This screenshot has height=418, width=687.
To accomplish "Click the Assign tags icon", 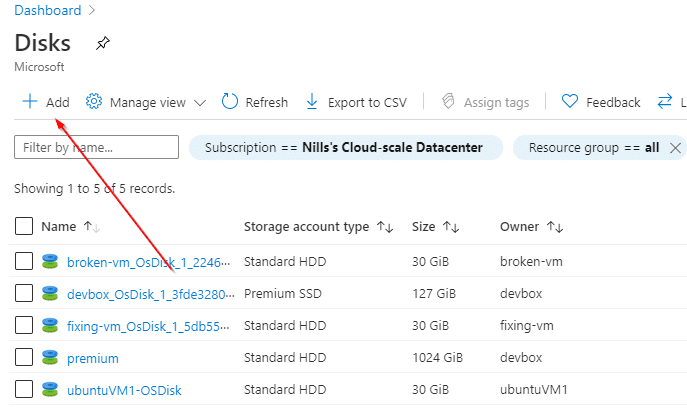I will [448, 101].
